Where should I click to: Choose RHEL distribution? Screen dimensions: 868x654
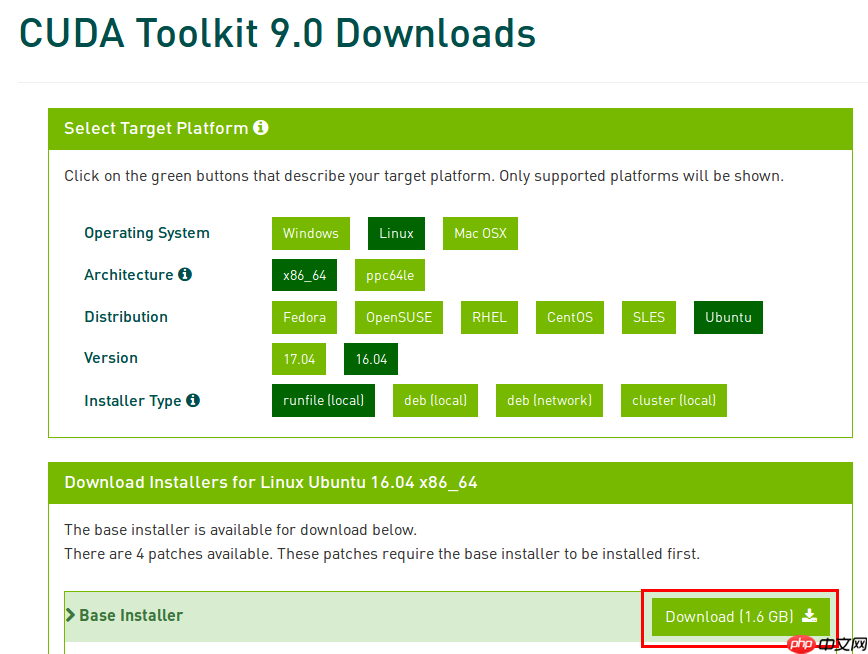pyautogui.click(x=489, y=317)
